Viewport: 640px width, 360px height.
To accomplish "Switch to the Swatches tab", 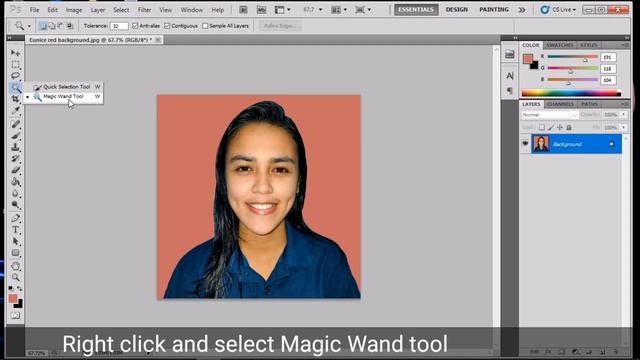I will tap(560, 45).
